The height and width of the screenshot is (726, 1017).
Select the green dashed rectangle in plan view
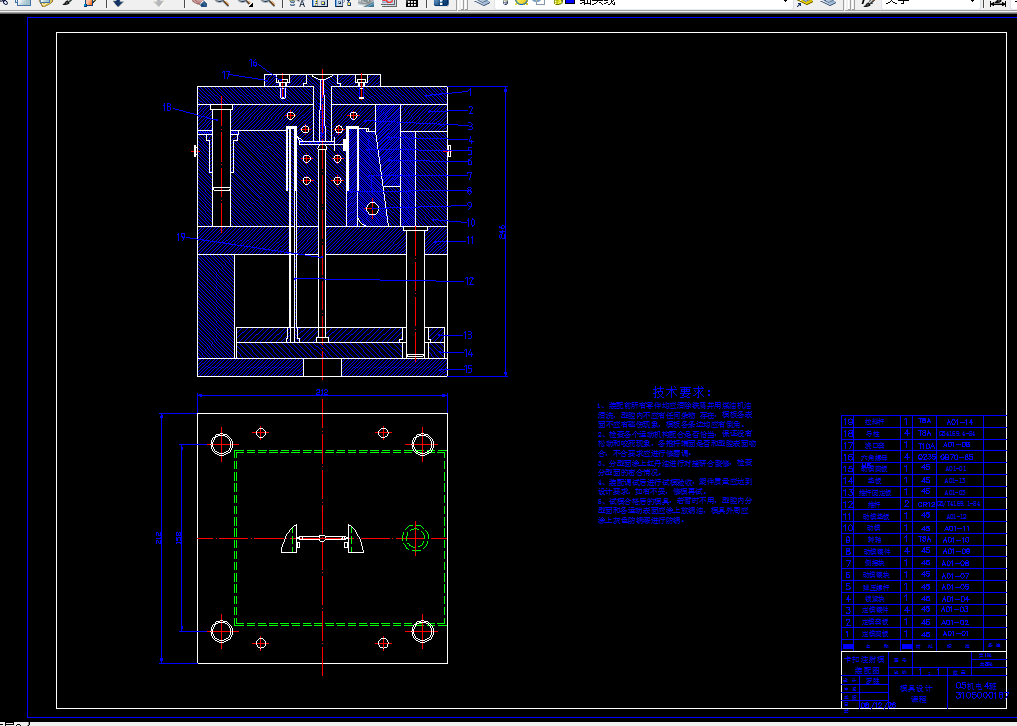point(340,538)
